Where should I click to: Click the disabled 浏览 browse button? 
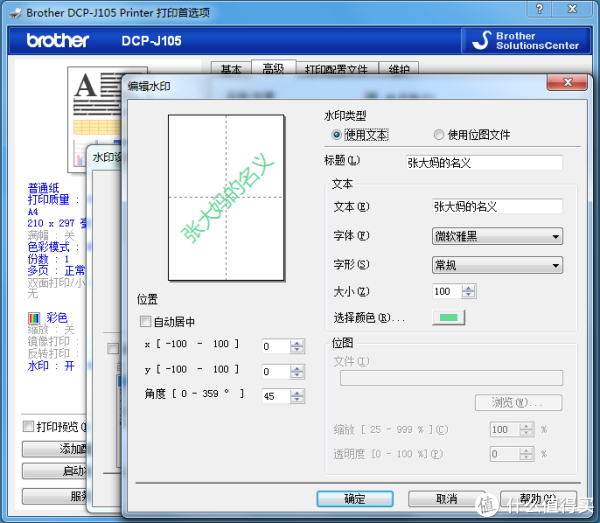pyautogui.click(x=518, y=402)
